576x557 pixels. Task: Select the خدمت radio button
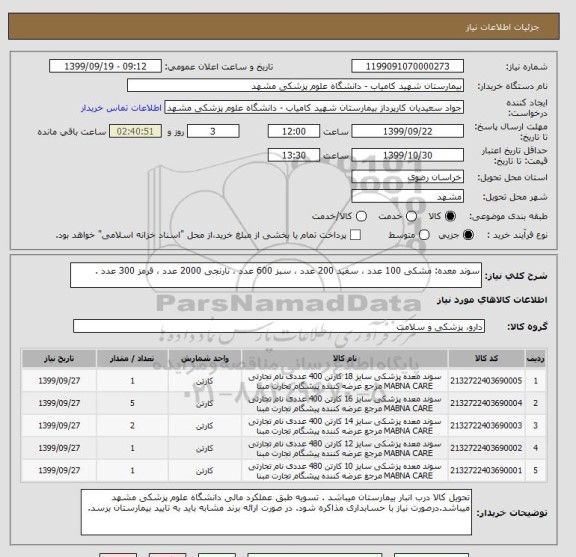click(x=411, y=216)
